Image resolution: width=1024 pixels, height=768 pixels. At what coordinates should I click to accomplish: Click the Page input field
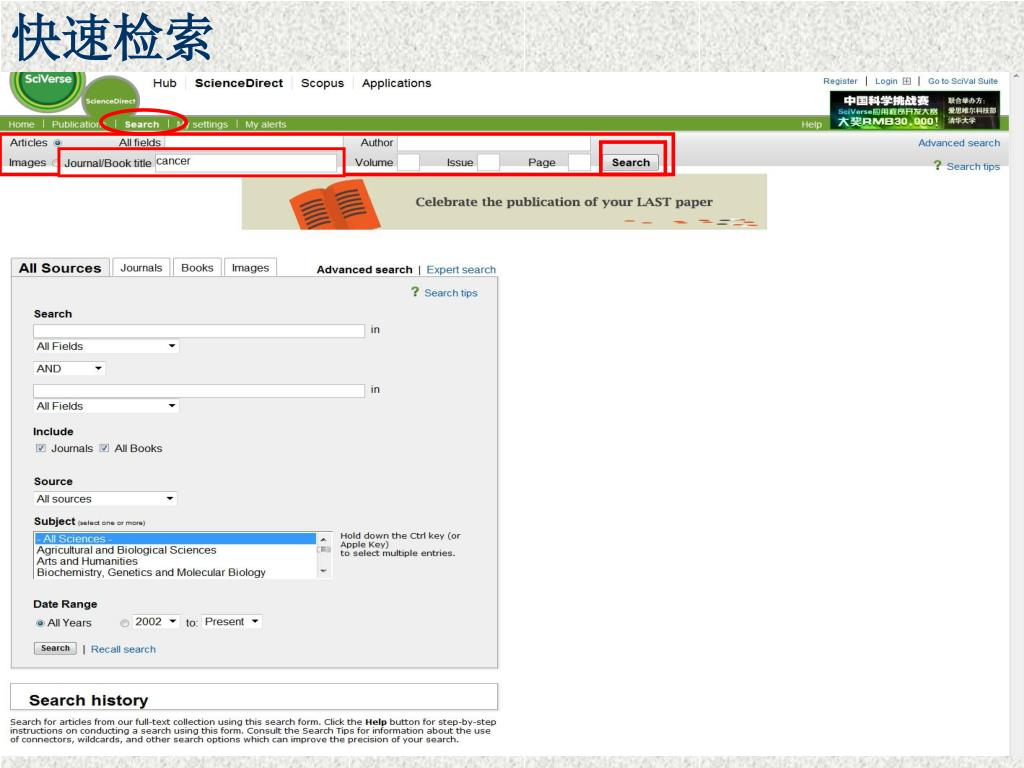click(x=579, y=162)
